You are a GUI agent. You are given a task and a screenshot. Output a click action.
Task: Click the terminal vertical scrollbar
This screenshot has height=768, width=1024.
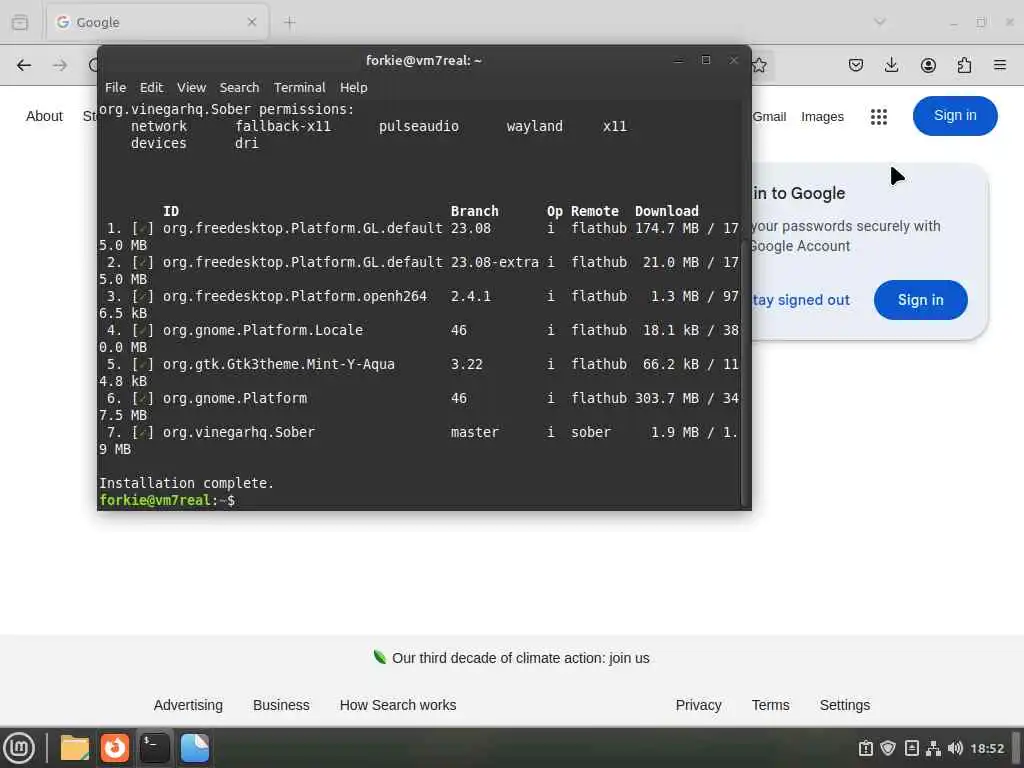pos(744,372)
